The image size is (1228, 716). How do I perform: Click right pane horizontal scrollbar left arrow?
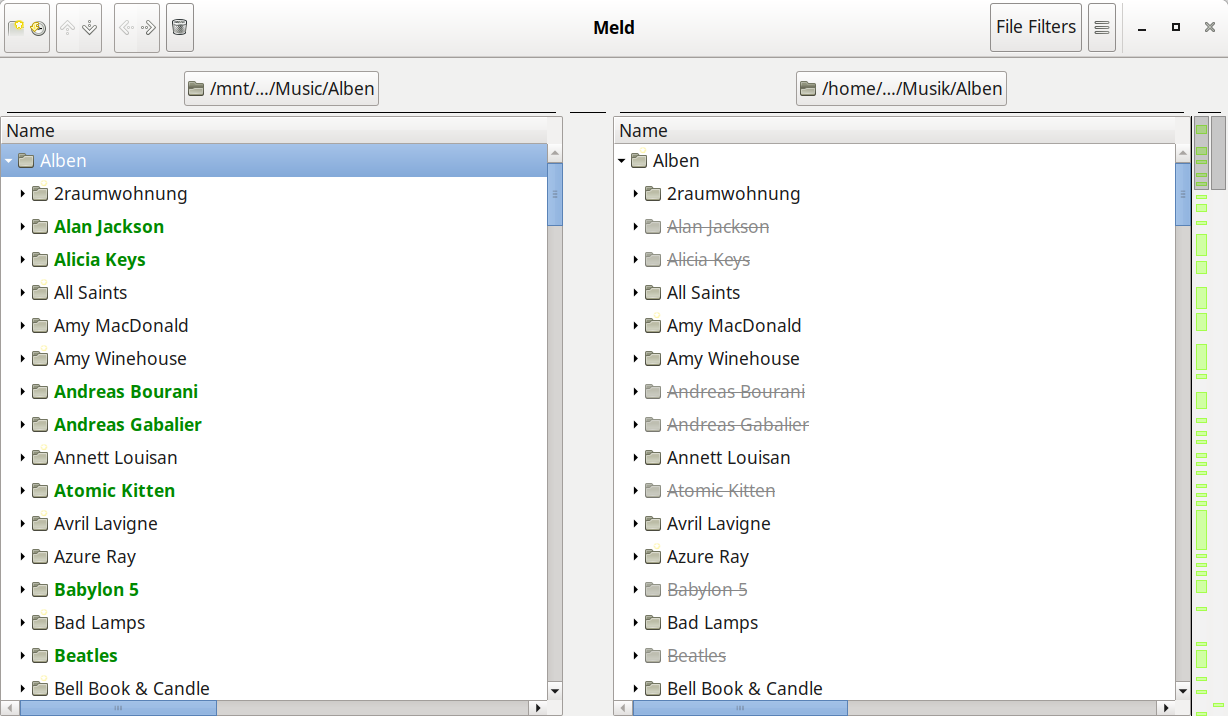click(624, 708)
